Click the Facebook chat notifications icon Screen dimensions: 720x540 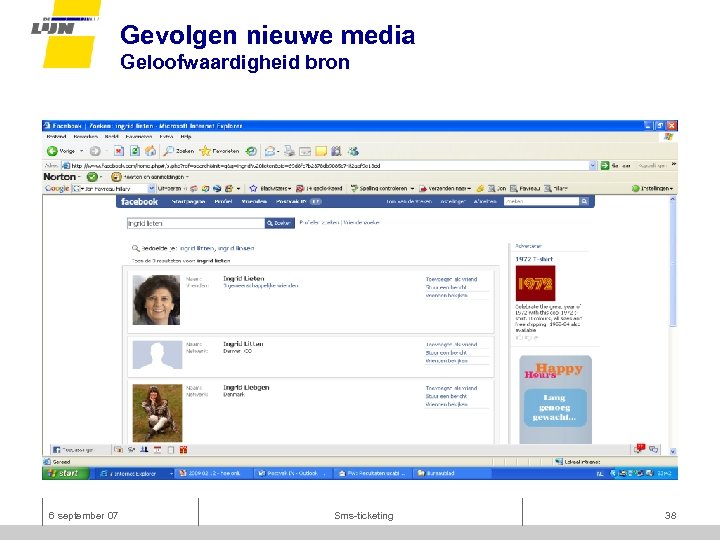[x=640, y=449]
